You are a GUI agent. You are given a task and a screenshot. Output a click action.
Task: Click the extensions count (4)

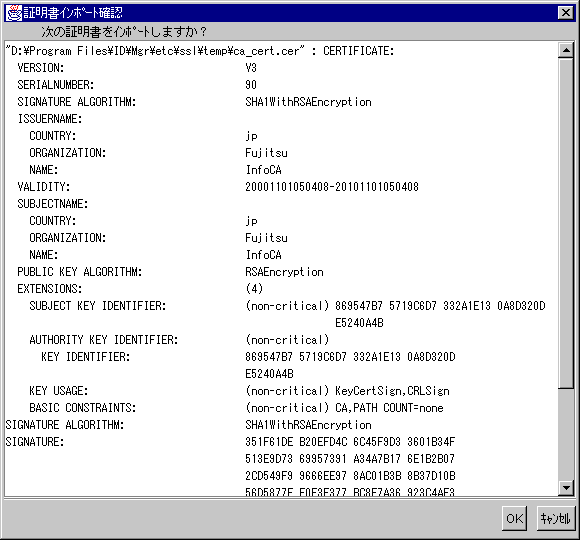254,289
